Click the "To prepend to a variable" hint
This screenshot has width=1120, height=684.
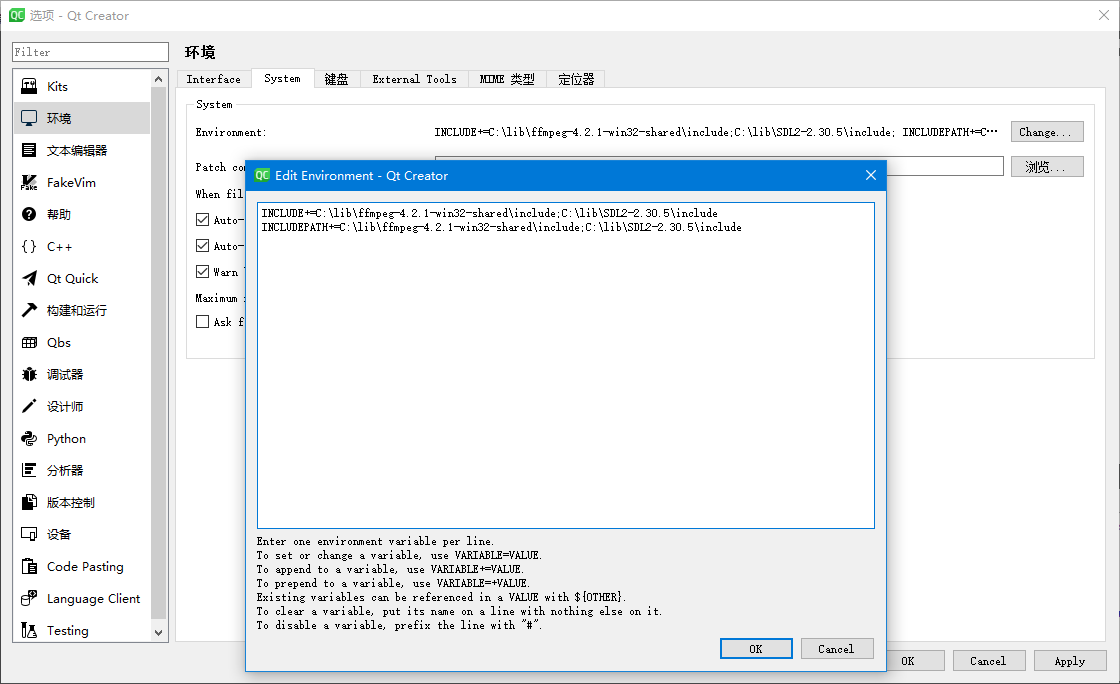click(x=394, y=583)
